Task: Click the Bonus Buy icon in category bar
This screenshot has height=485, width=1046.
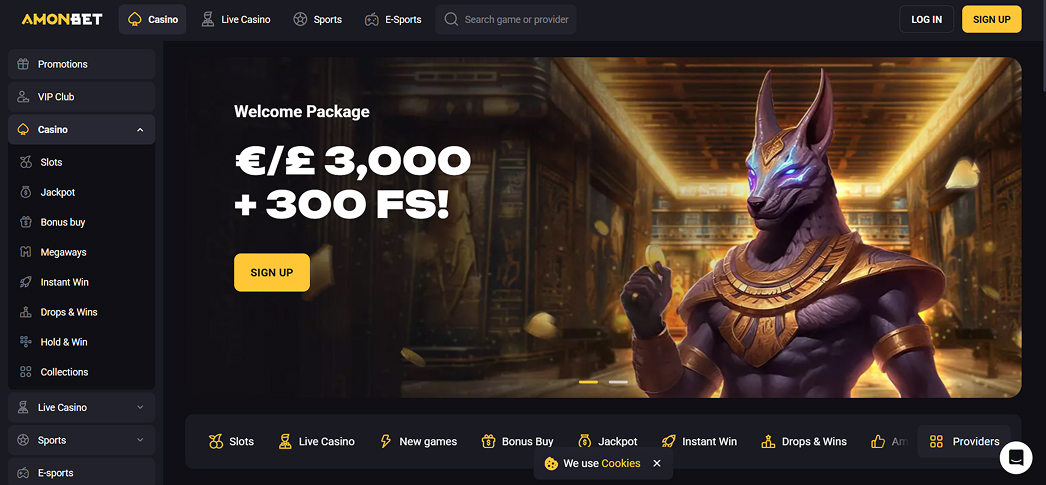Action: pos(488,442)
